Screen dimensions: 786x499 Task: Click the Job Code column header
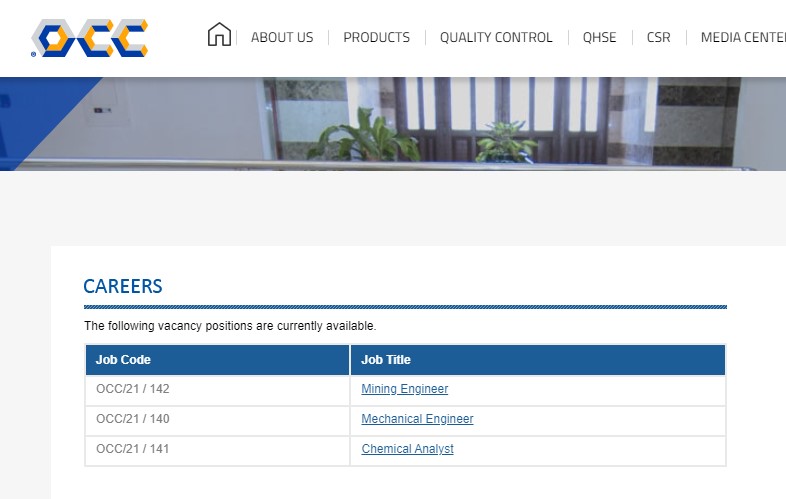[218, 360]
